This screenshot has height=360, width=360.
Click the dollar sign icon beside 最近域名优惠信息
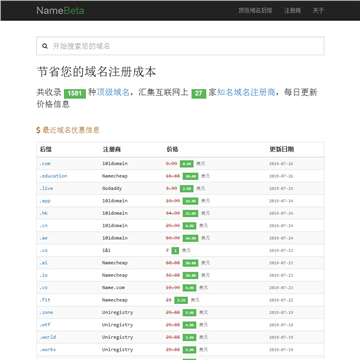tap(38, 130)
